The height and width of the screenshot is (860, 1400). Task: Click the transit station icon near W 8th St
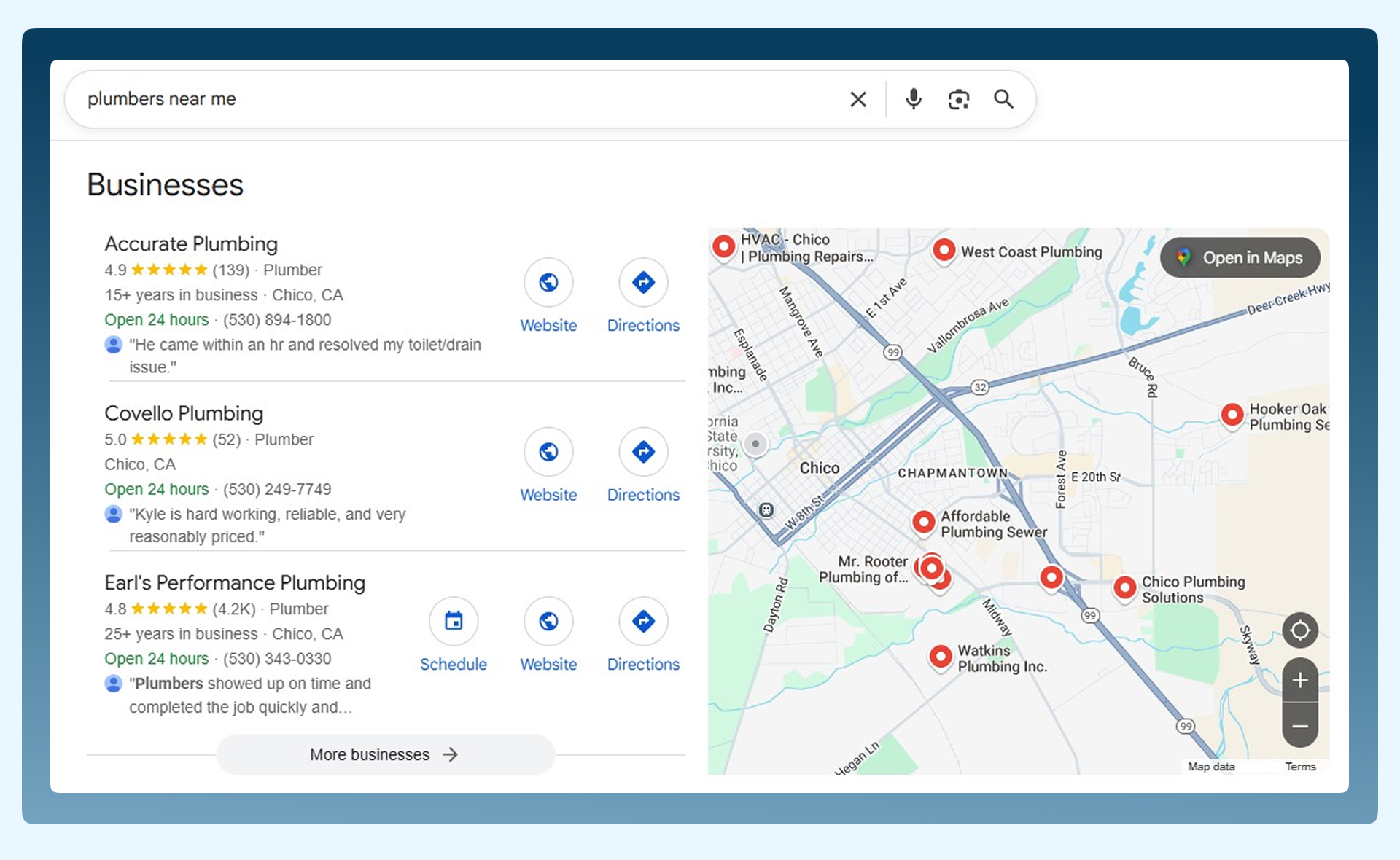pos(766,510)
